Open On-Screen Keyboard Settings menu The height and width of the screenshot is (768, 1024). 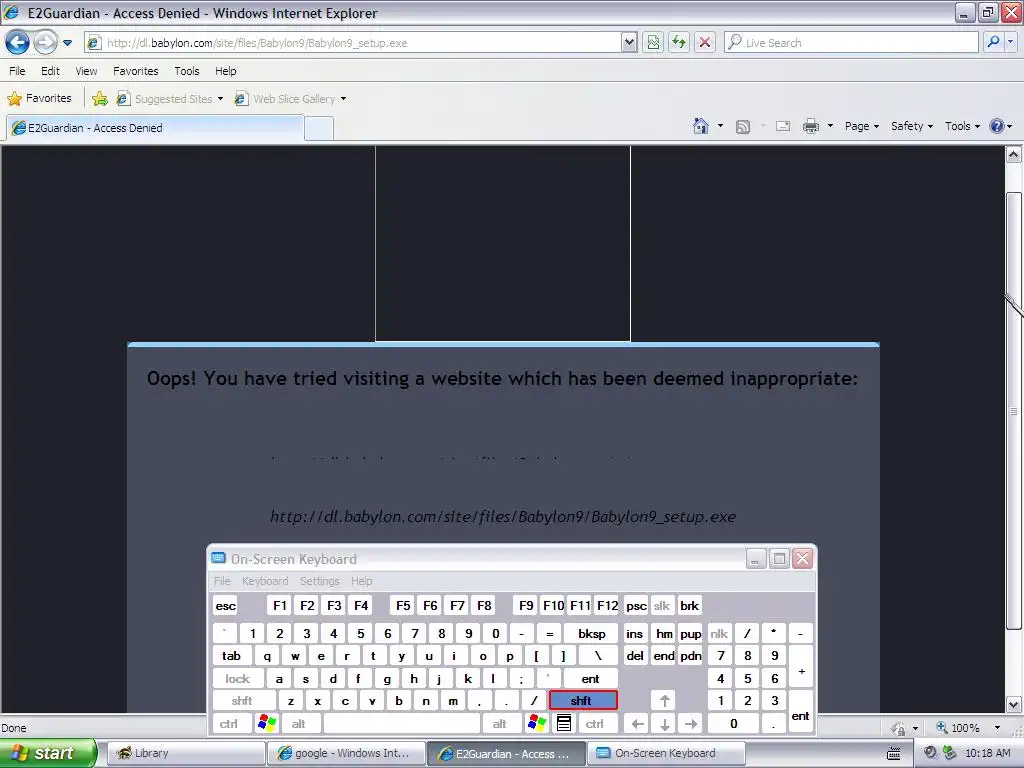319,581
